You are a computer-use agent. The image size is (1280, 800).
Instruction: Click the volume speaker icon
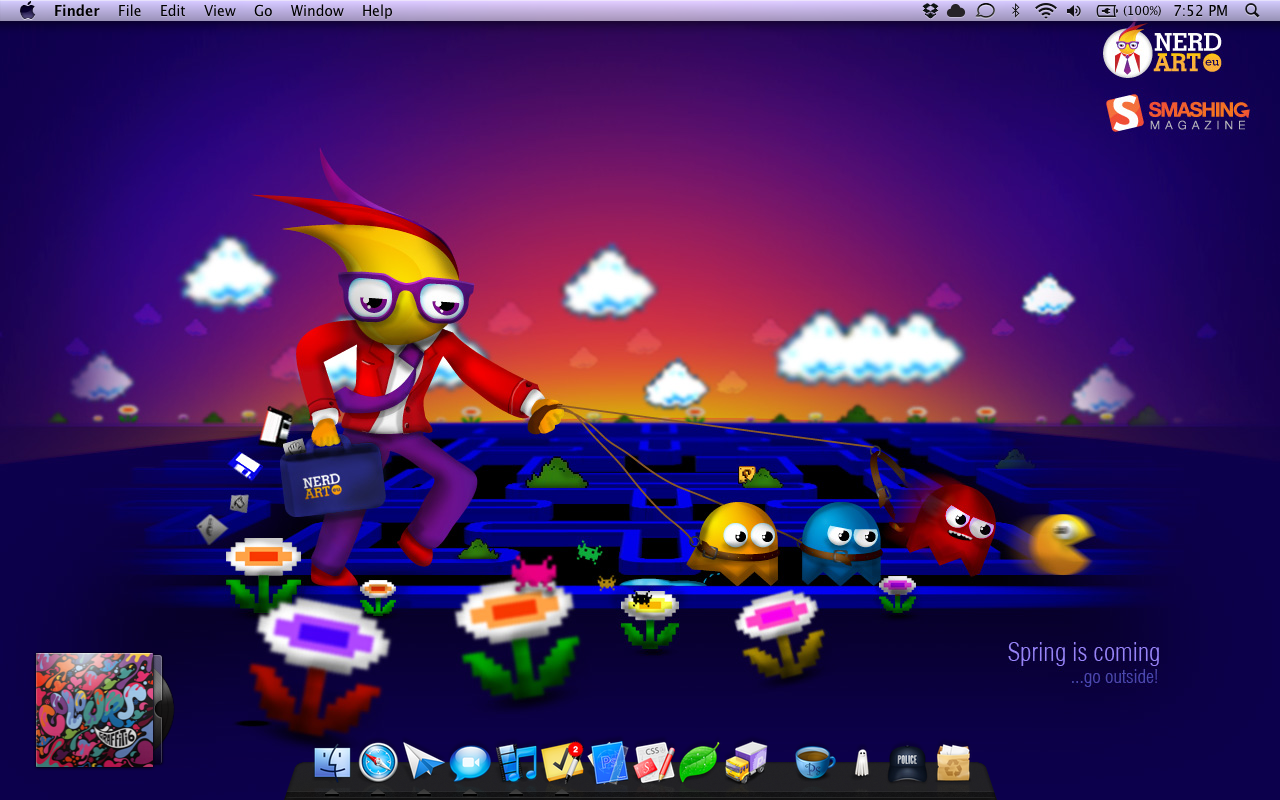[1074, 11]
